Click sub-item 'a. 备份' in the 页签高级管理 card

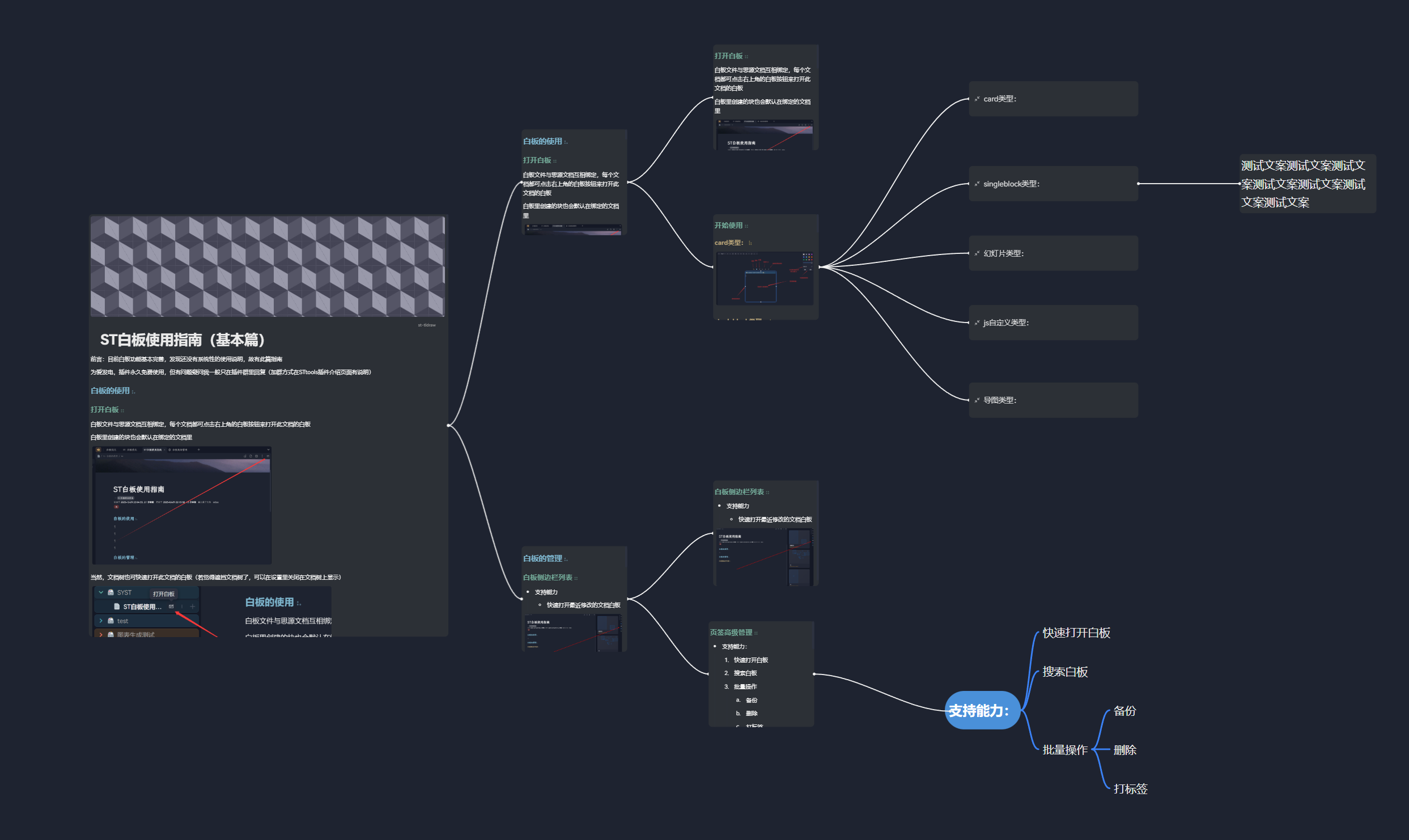[x=746, y=701]
